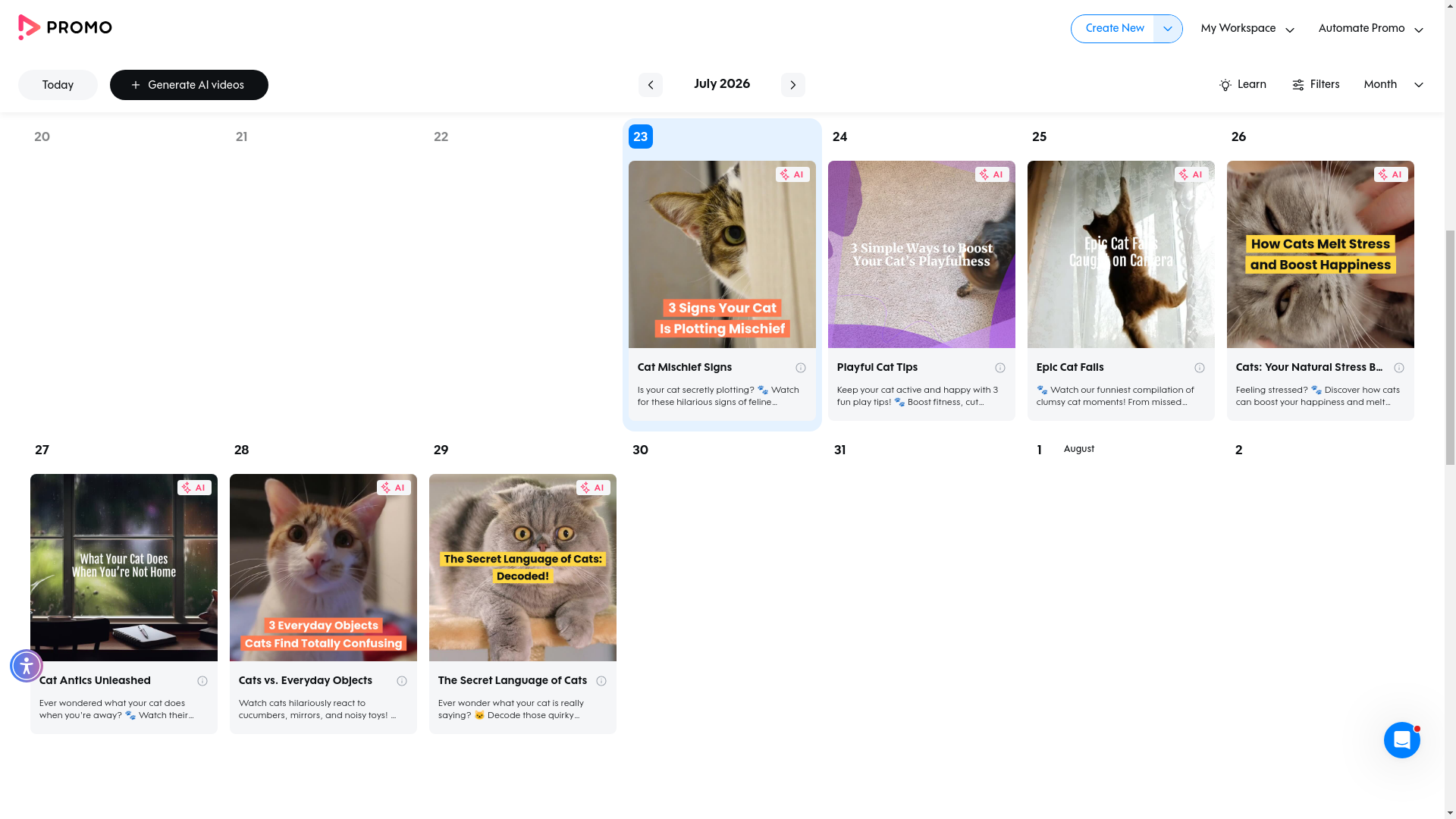Open the accessibility widget

(27, 666)
